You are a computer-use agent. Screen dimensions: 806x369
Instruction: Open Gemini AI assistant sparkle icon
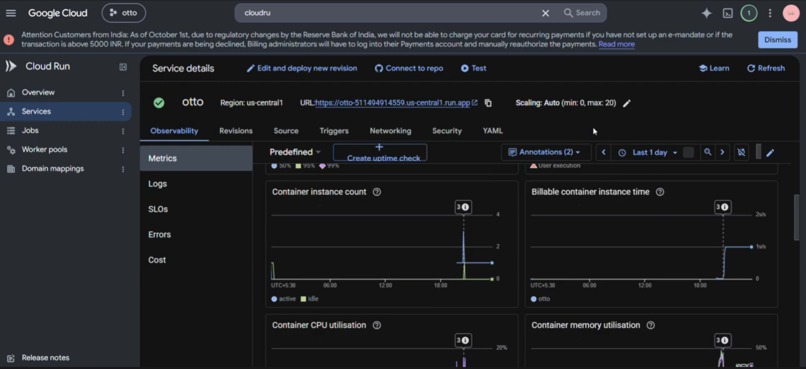point(707,13)
